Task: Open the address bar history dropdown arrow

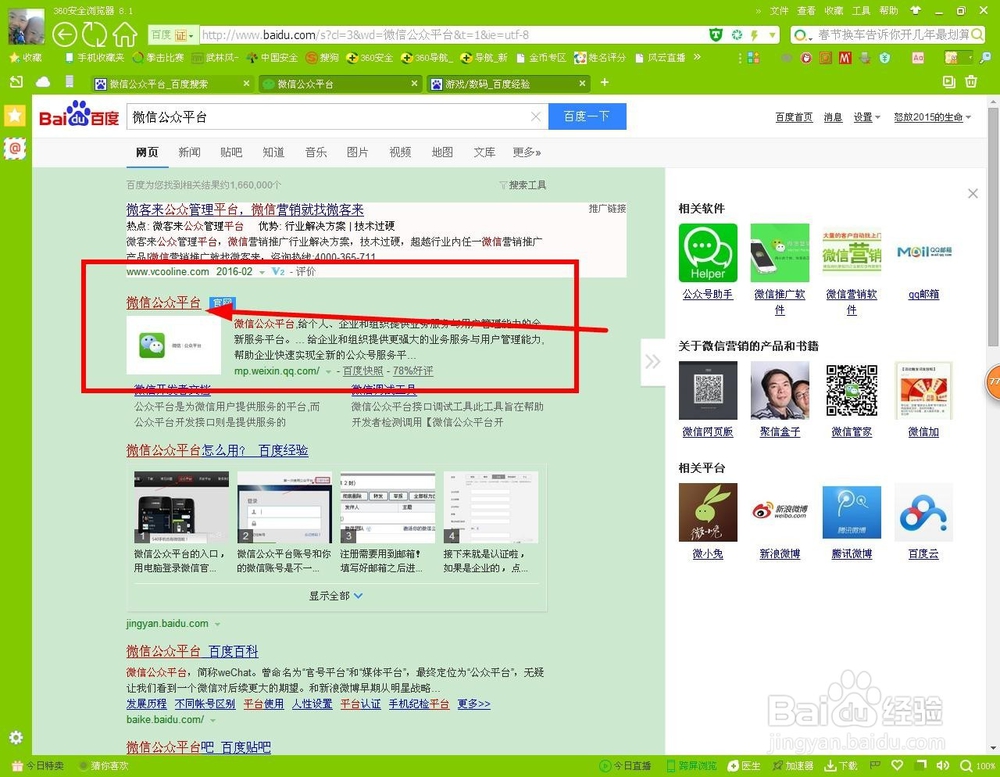Action: pos(772,35)
